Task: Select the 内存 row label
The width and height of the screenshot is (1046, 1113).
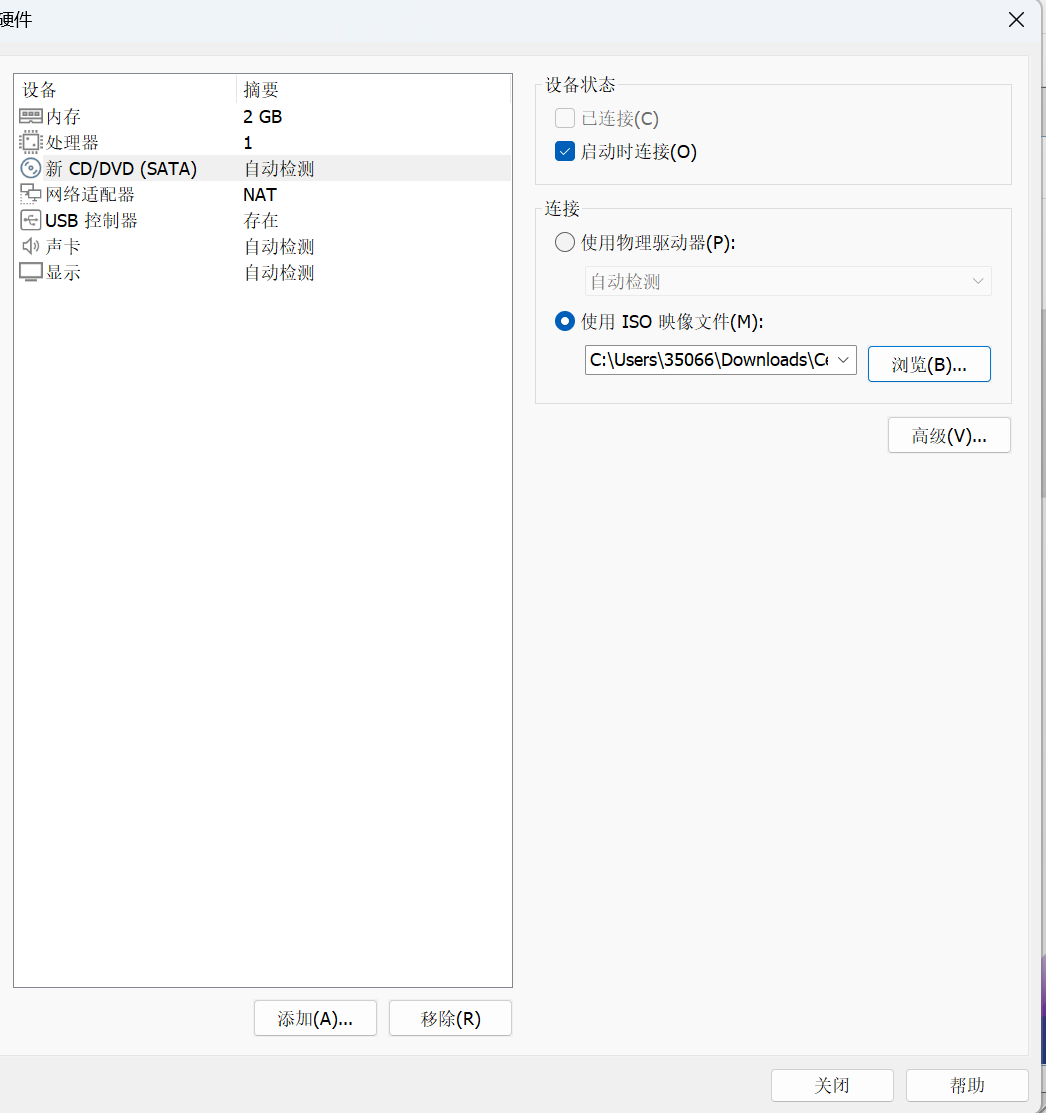Action: [63, 116]
